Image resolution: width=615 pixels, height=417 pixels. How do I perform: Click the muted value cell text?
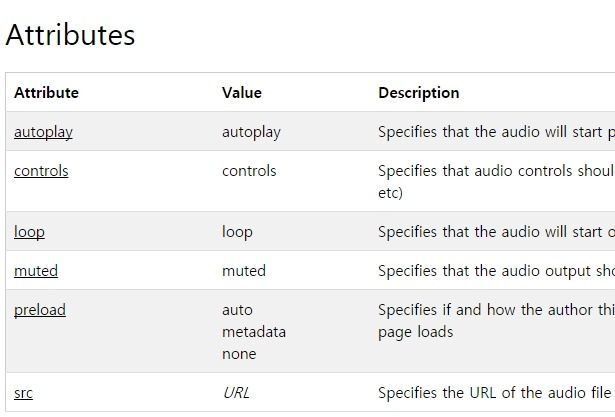tap(244, 271)
